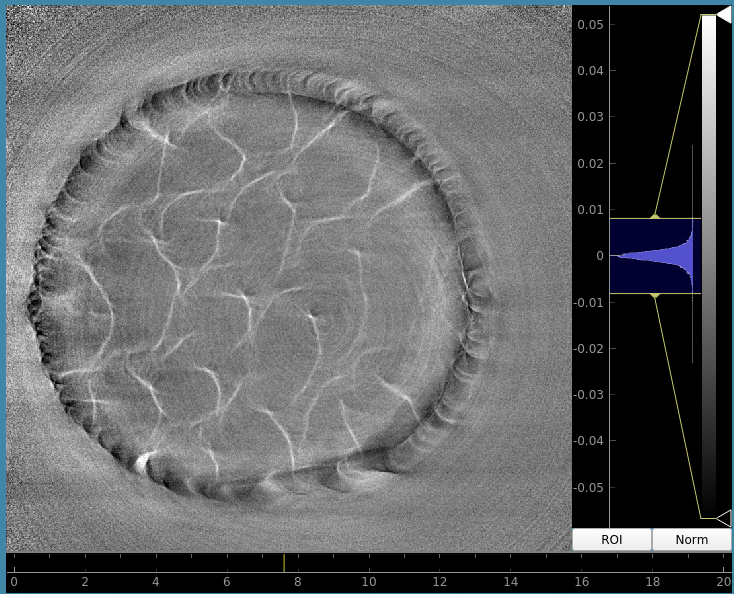Click timeline axis label 10
This screenshot has width=734, height=594.
[x=369, y=582]
